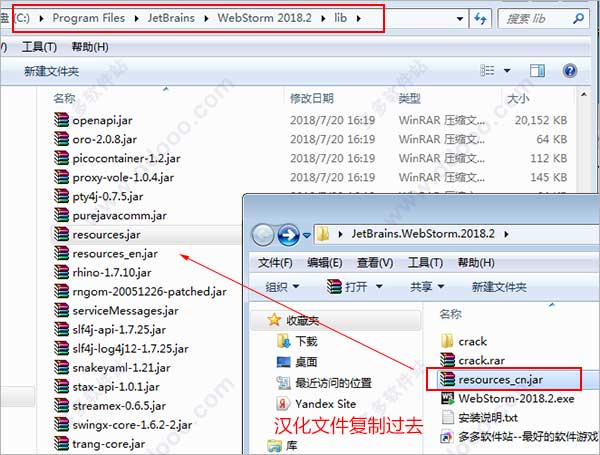Open help with the blue question mark icon

click(570, 71)
